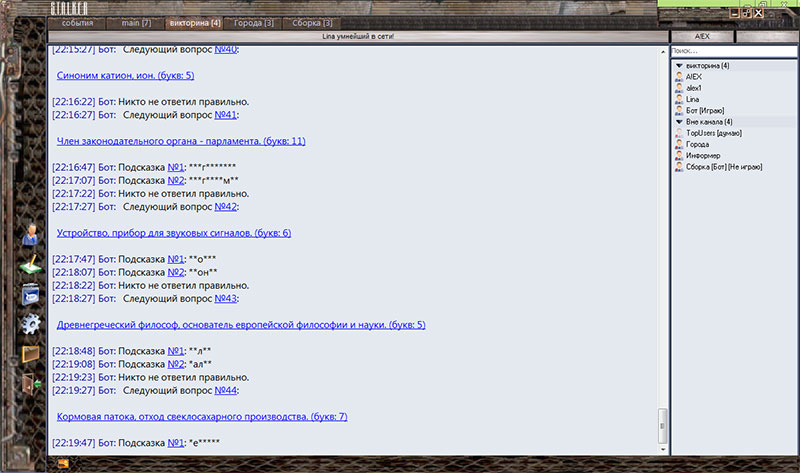
Task: Open settings via the gear icon
Action: click(31, 323)
